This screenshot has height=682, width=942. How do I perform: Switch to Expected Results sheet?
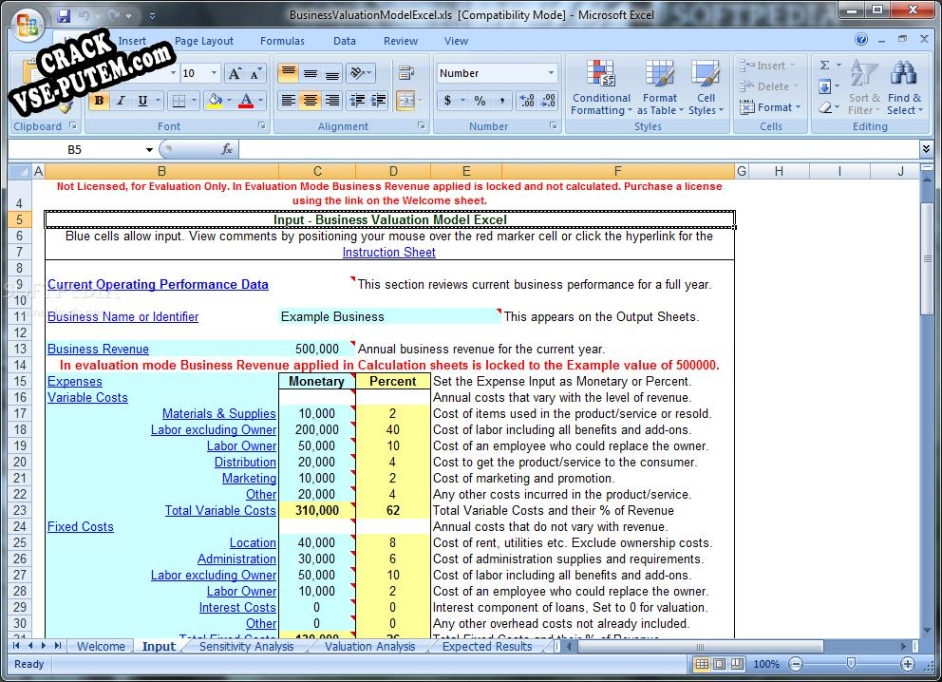point(487,647)
